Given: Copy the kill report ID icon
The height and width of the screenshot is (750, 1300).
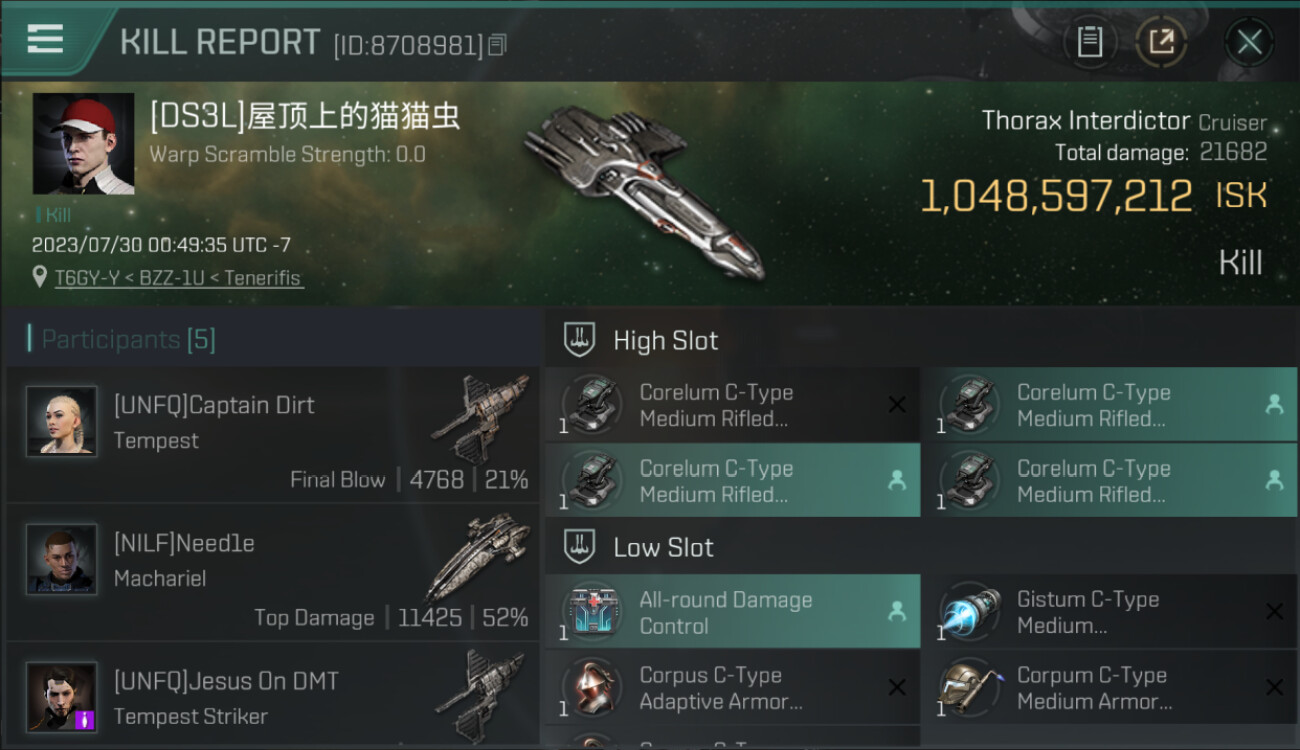Looking at the screenshot, I should [x=498, y=44].
